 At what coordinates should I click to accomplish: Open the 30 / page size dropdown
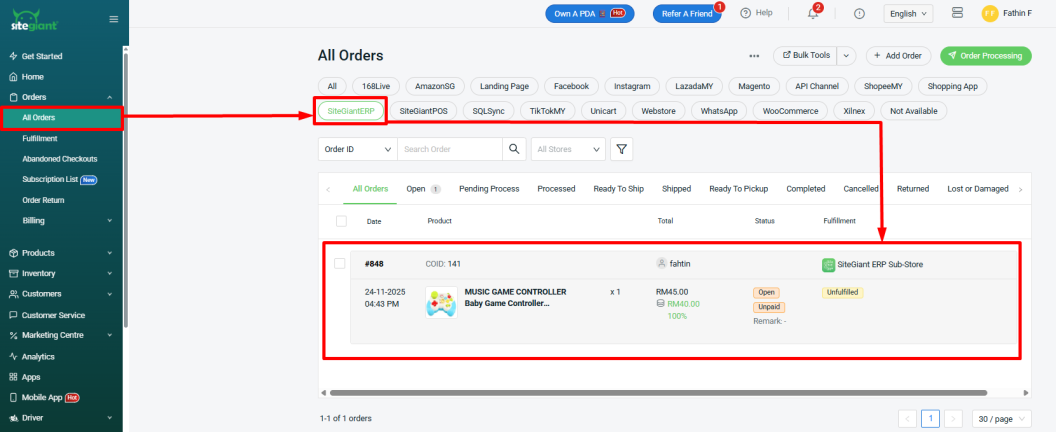[1000, 418]
